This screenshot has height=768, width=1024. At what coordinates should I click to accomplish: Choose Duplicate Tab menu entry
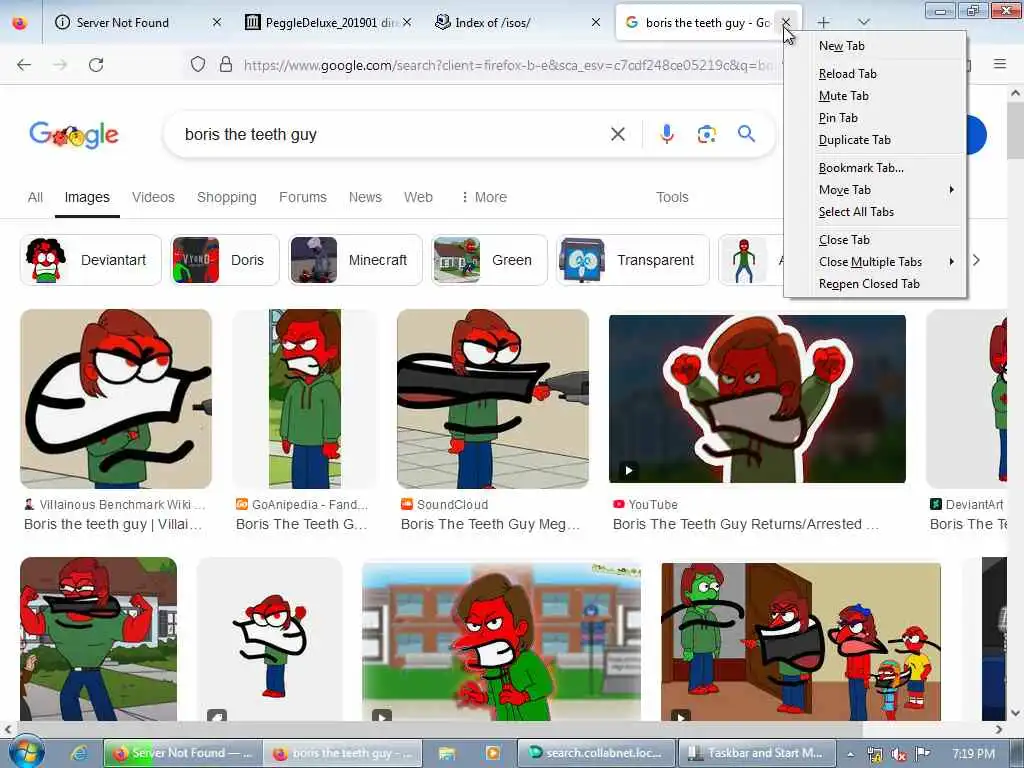click(875, 140)
